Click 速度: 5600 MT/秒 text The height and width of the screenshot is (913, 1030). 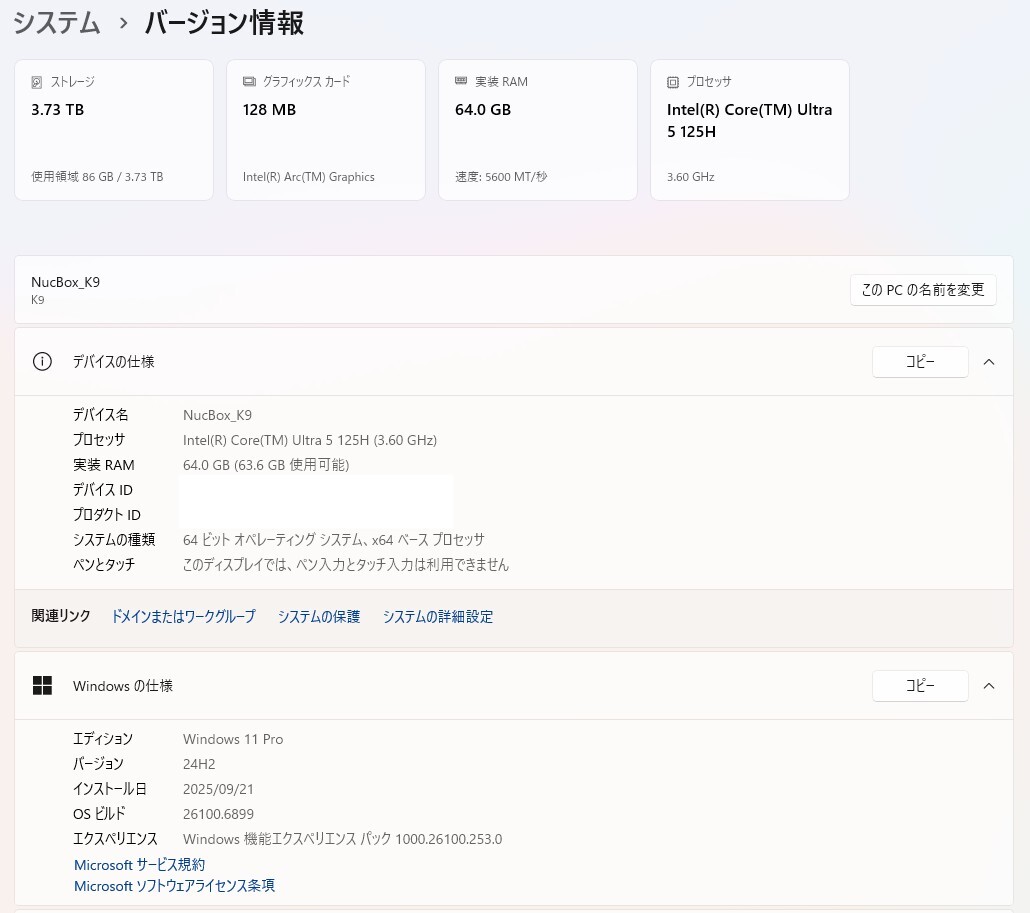coord(501,177)
